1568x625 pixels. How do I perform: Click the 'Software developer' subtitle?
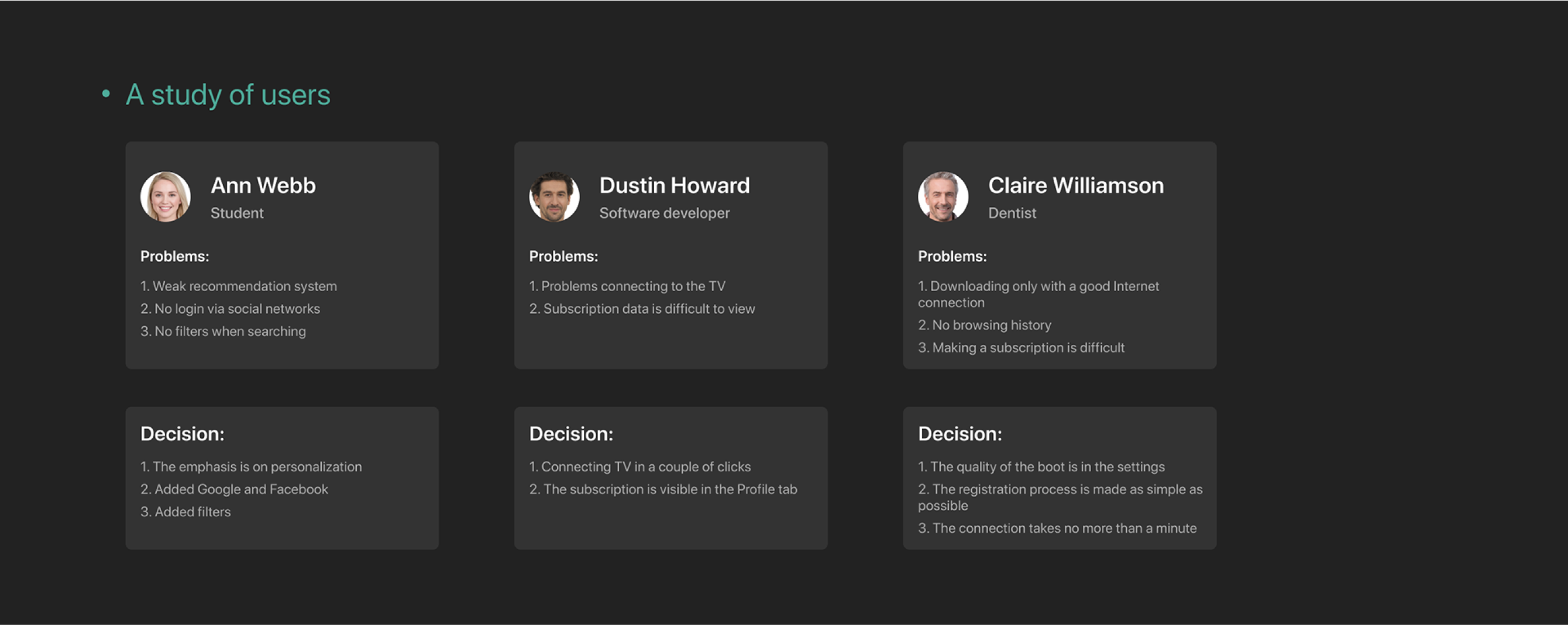tap(664, 213)
